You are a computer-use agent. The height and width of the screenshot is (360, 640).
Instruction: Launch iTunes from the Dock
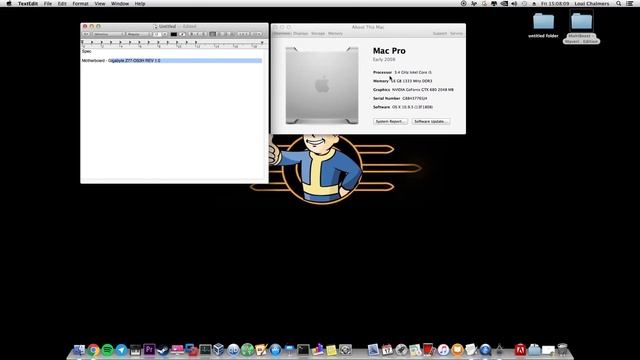pyautogui.click(x=443, y=350)
